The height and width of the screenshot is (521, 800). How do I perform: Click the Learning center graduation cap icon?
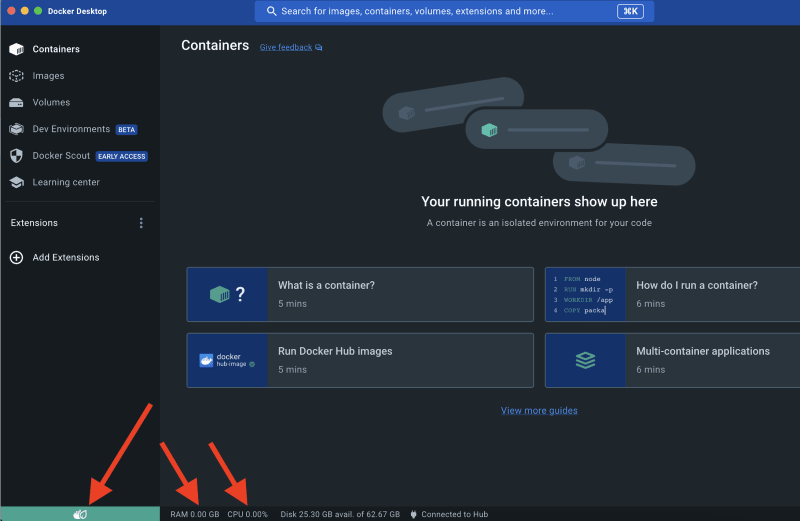[16, 182]
